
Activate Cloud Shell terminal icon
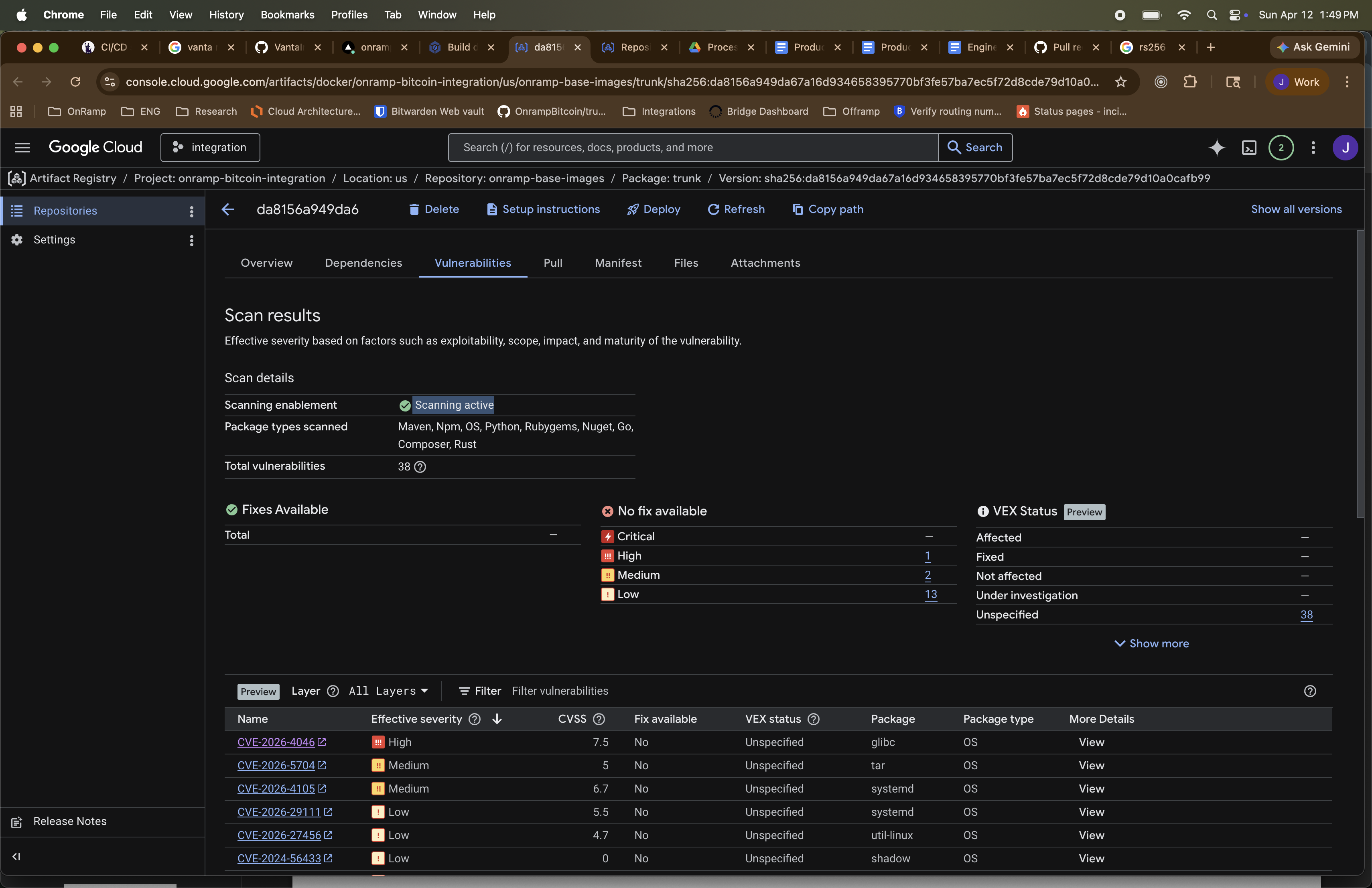click(1248, 148)
